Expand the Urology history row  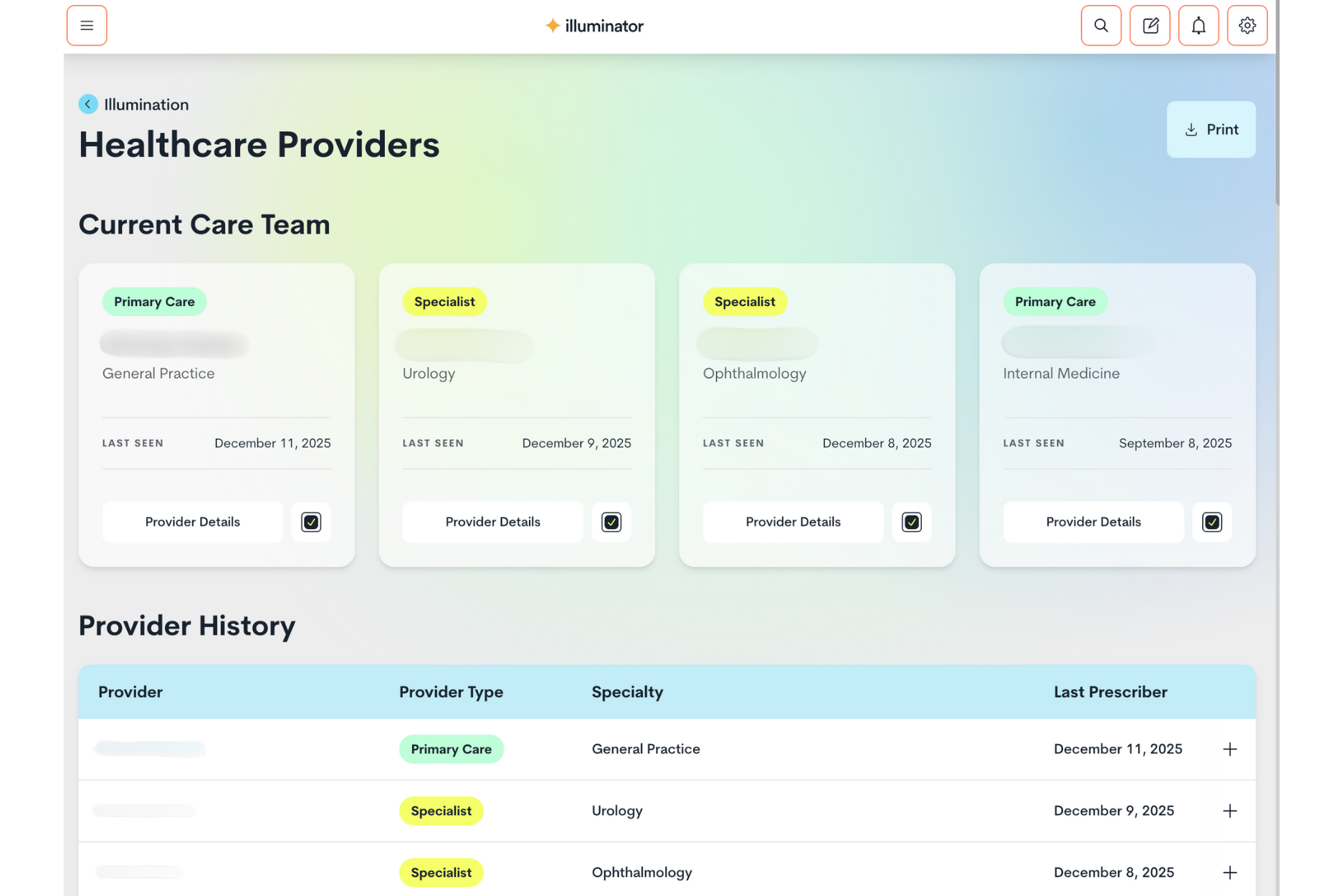point(1230,811)
